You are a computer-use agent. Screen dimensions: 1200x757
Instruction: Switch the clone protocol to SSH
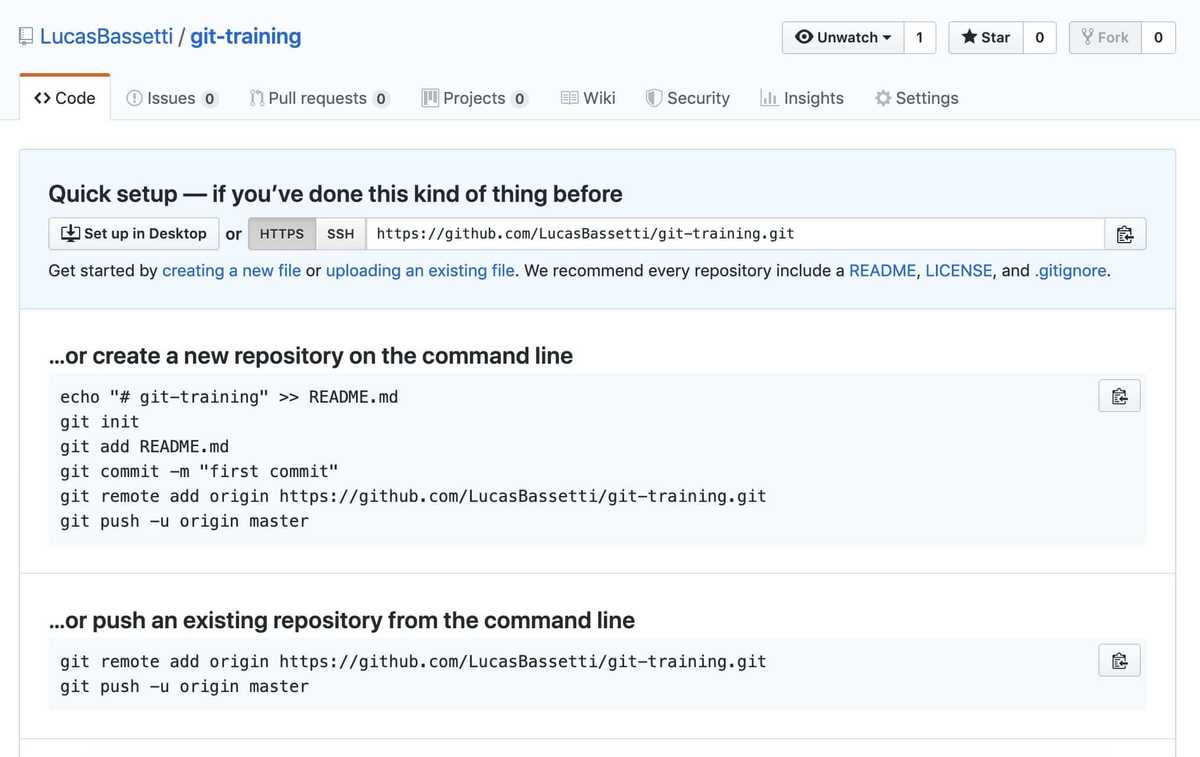click(341, 233)
